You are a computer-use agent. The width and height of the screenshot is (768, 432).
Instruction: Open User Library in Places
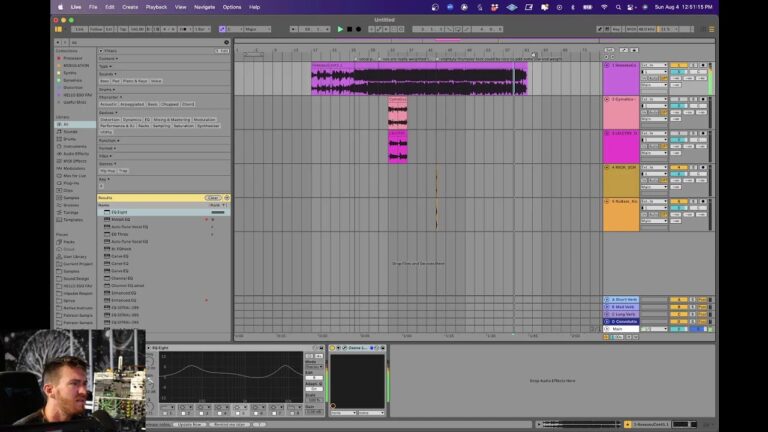point(75,257)
